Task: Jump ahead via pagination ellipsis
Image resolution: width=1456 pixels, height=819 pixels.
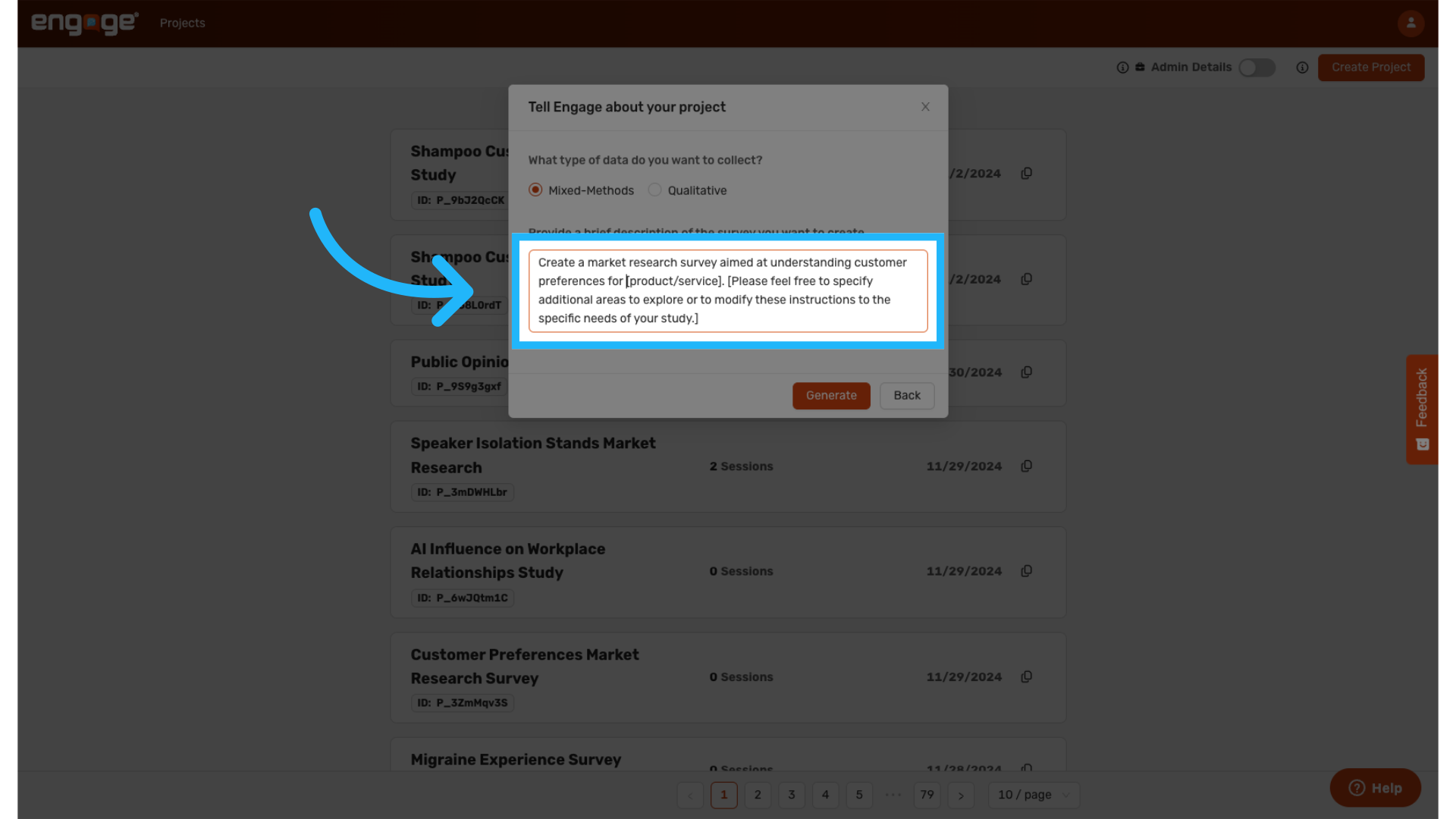Action: (893, 795)
